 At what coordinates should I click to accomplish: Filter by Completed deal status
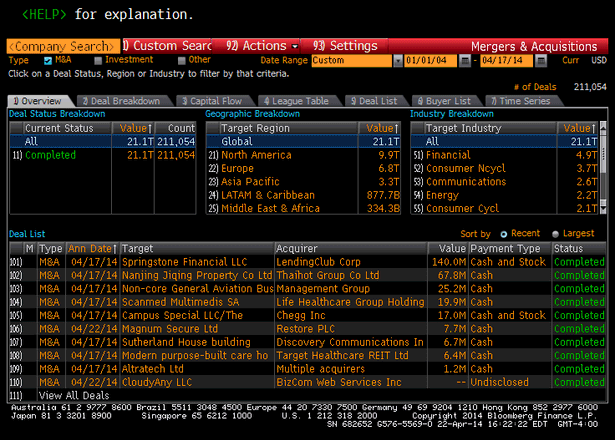pyautogui.click(x=50, y=155)
